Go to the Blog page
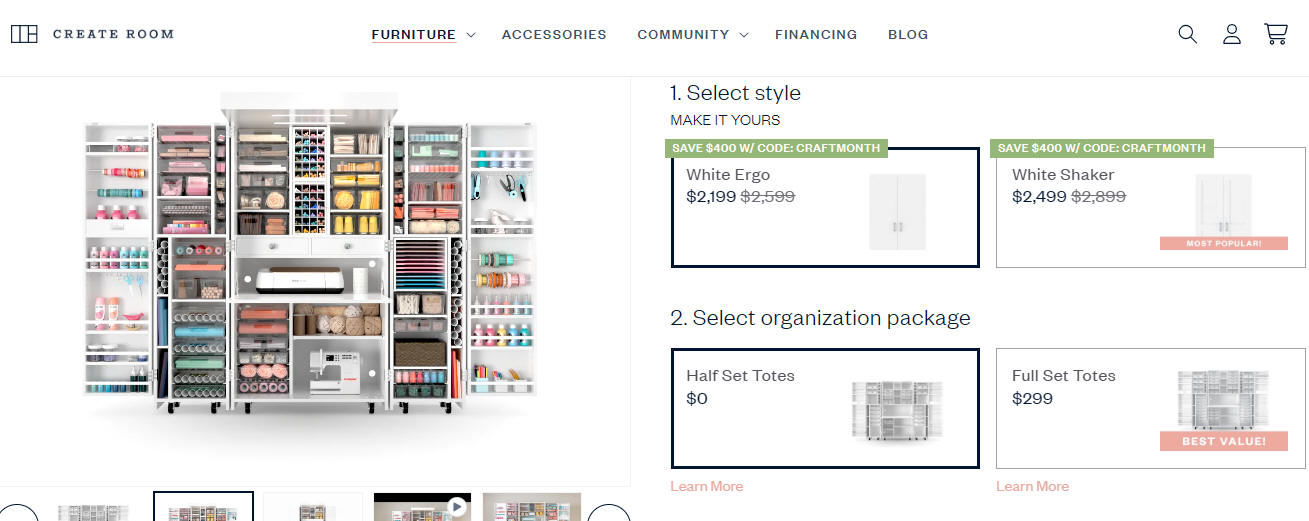The height and width of the screenshot is (521, 1309). 908,34
